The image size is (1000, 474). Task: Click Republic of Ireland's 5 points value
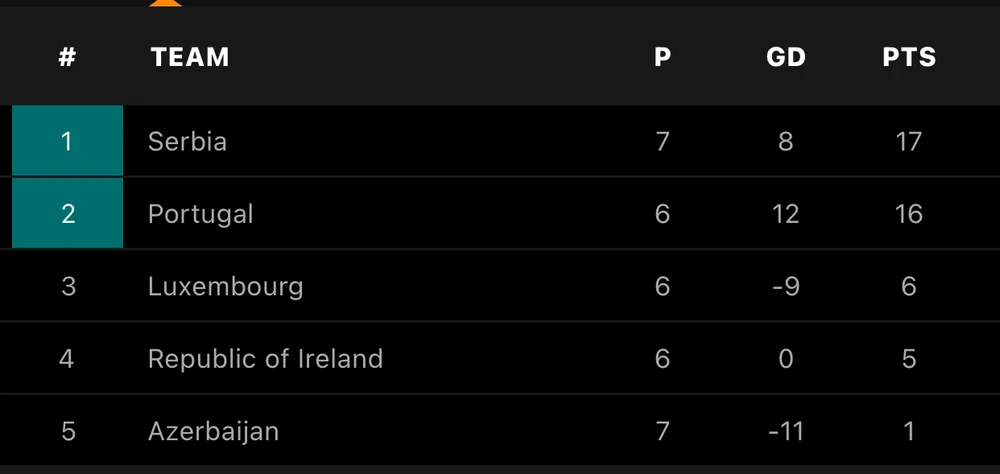[x=909, y=359]
